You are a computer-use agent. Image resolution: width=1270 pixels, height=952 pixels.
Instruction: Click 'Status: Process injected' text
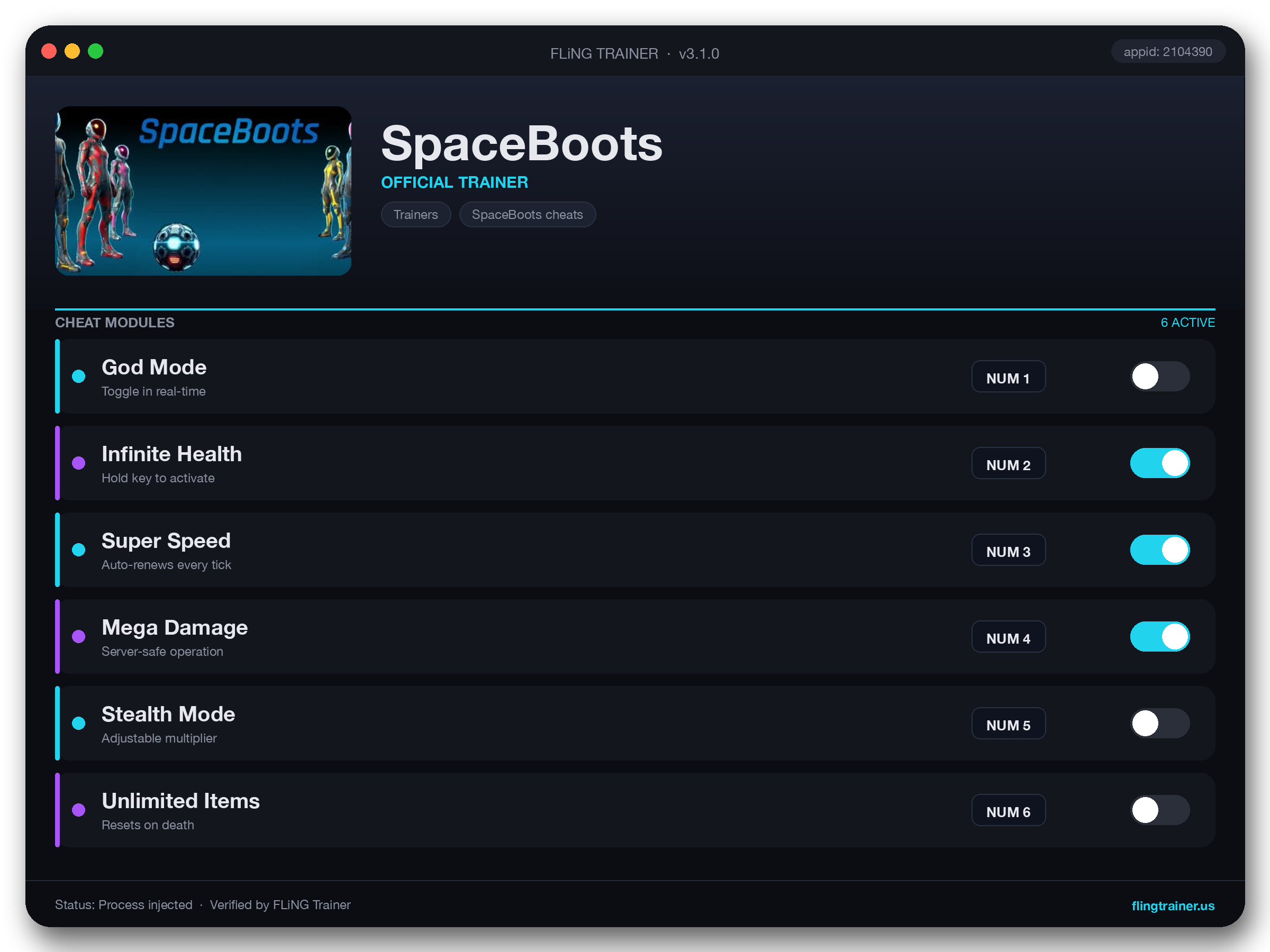tap(123, 905)
